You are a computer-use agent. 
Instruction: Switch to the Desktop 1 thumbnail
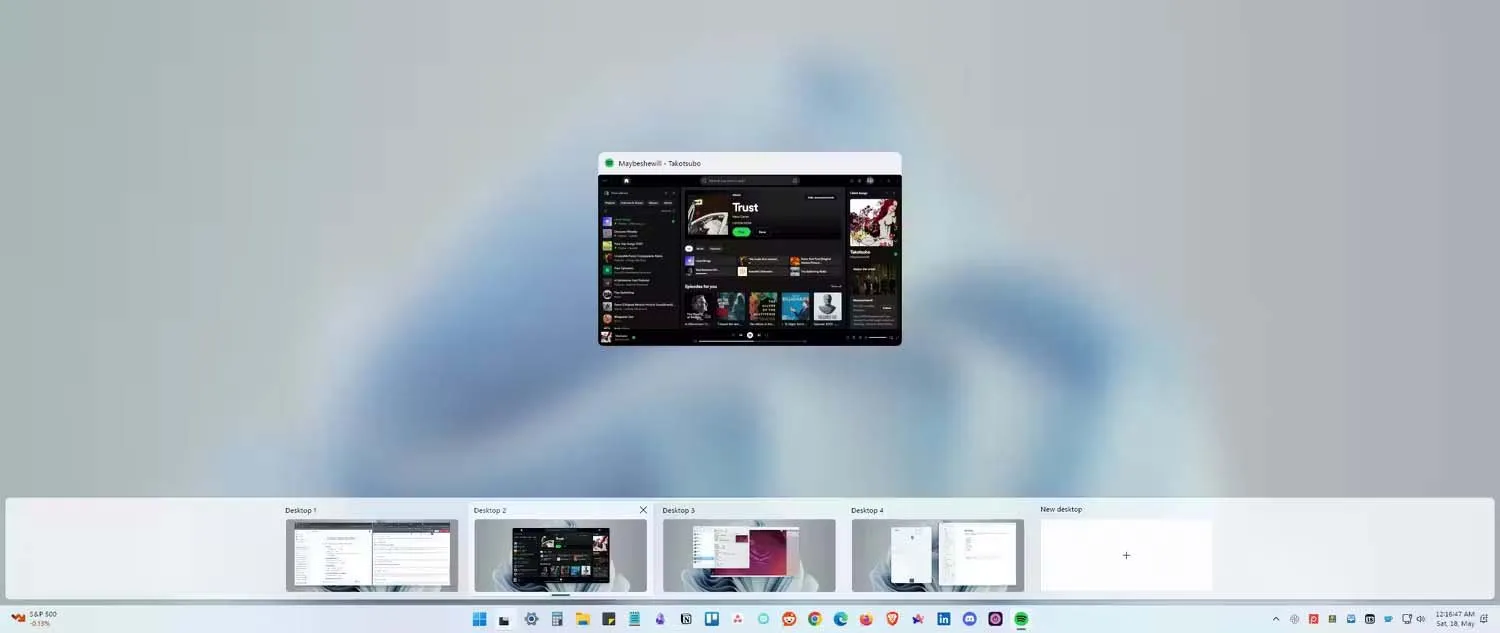click(371, 554)
